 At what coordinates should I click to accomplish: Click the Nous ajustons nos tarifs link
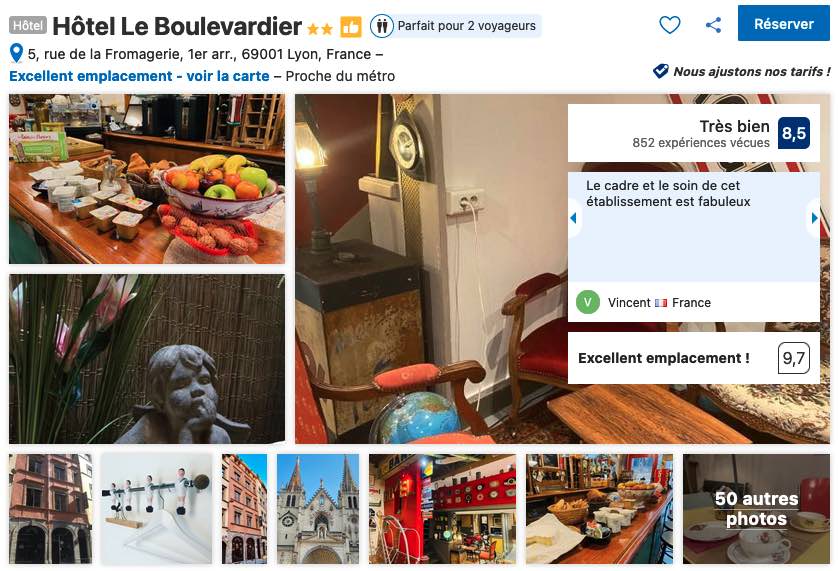(751, 71)
